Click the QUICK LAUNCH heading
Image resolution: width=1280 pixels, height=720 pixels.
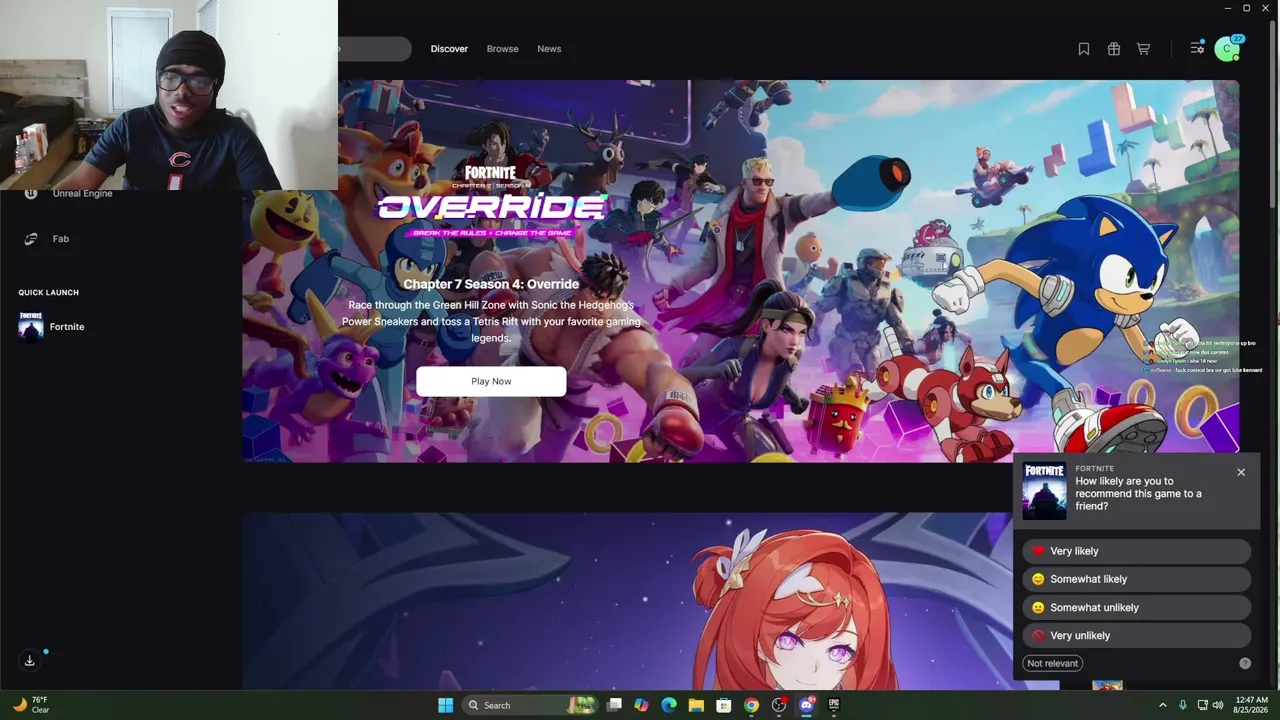(48, 292)
